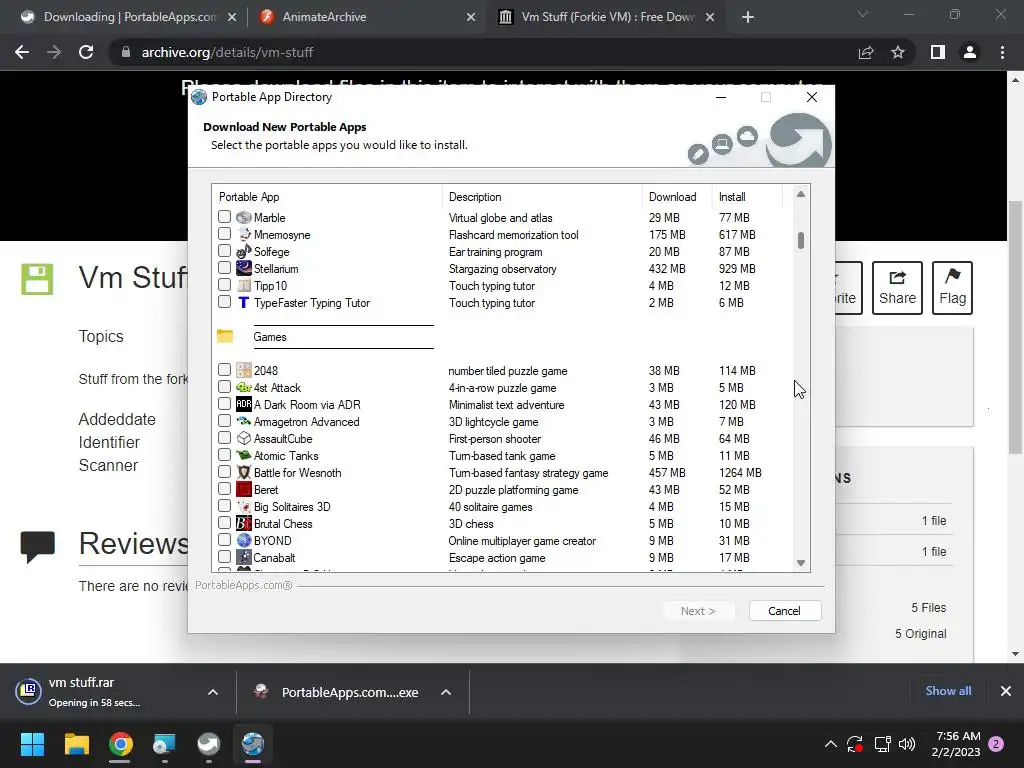Image resolution: width=1024 pixels, height=768 pixels.
Task: Click the Games category folder icon
Action: point(225,336)
